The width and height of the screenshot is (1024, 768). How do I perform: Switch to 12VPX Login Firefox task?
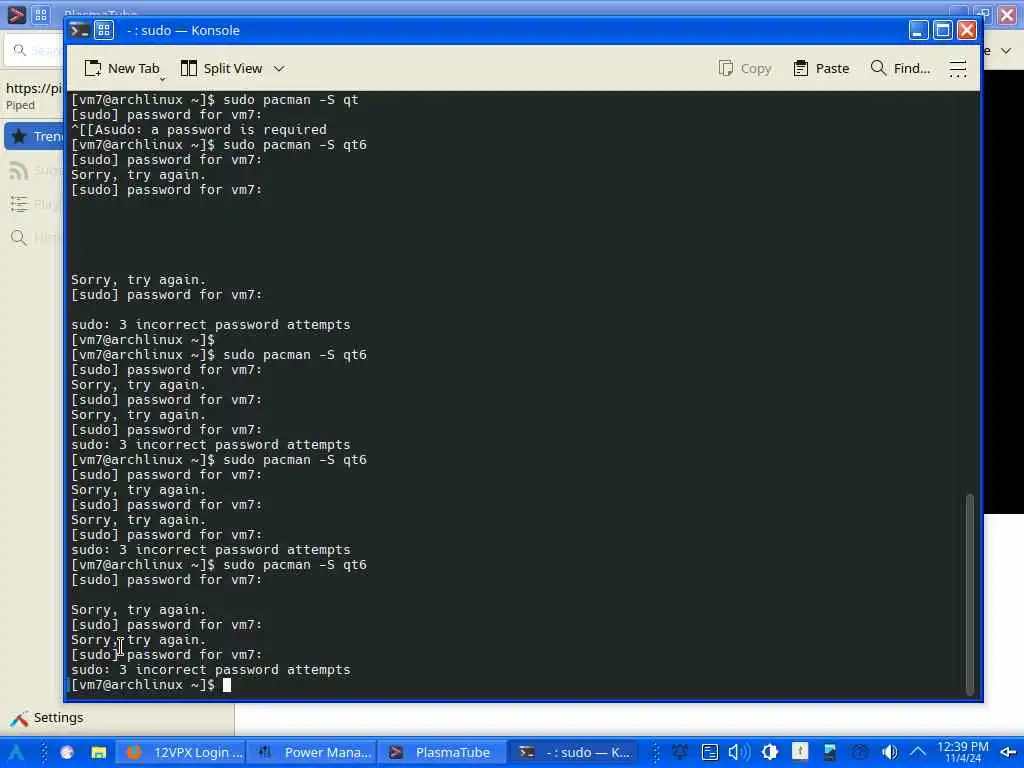(182, 752)
